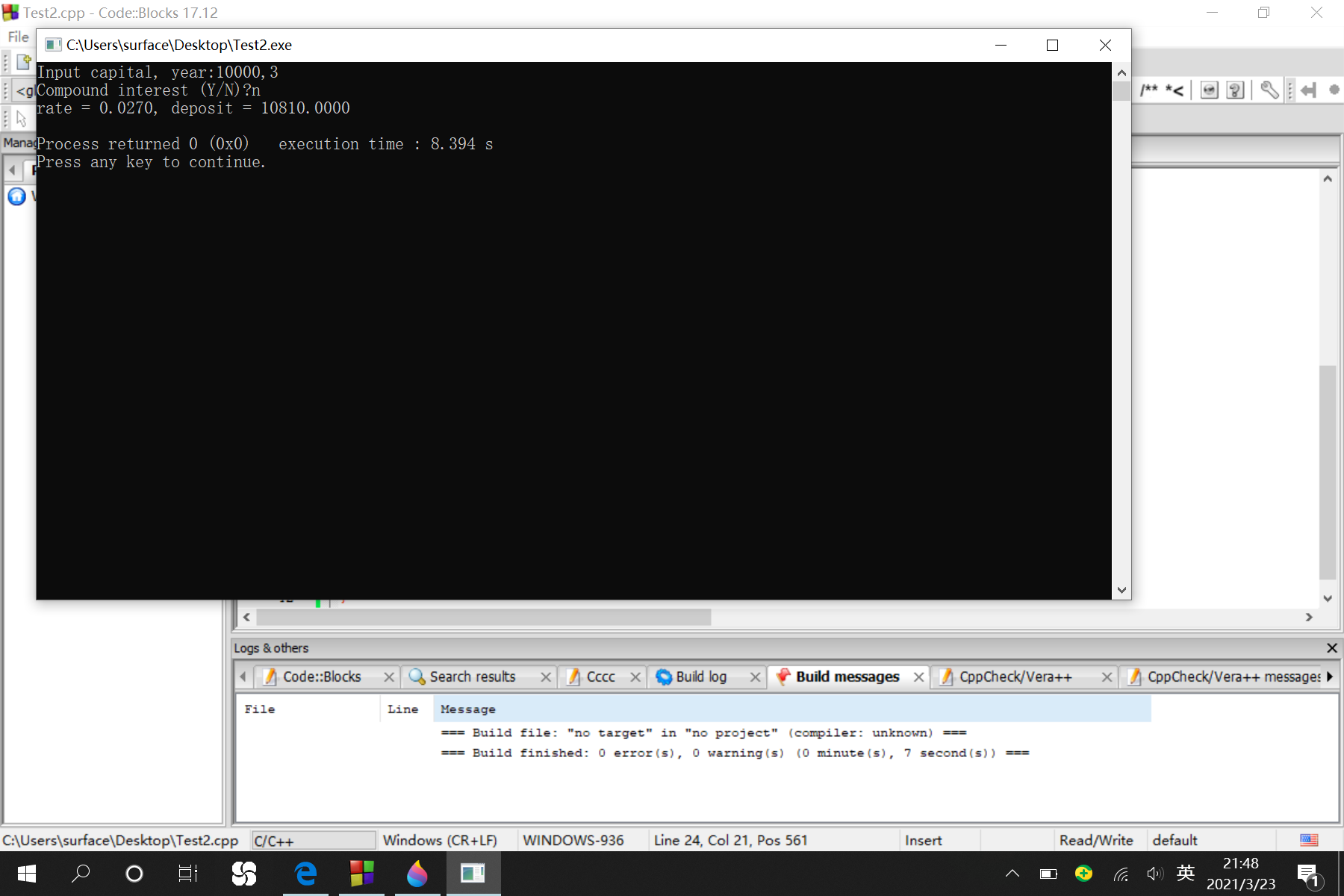Switch to Code::Blocks taskbar icon

(x=361, y=874)
